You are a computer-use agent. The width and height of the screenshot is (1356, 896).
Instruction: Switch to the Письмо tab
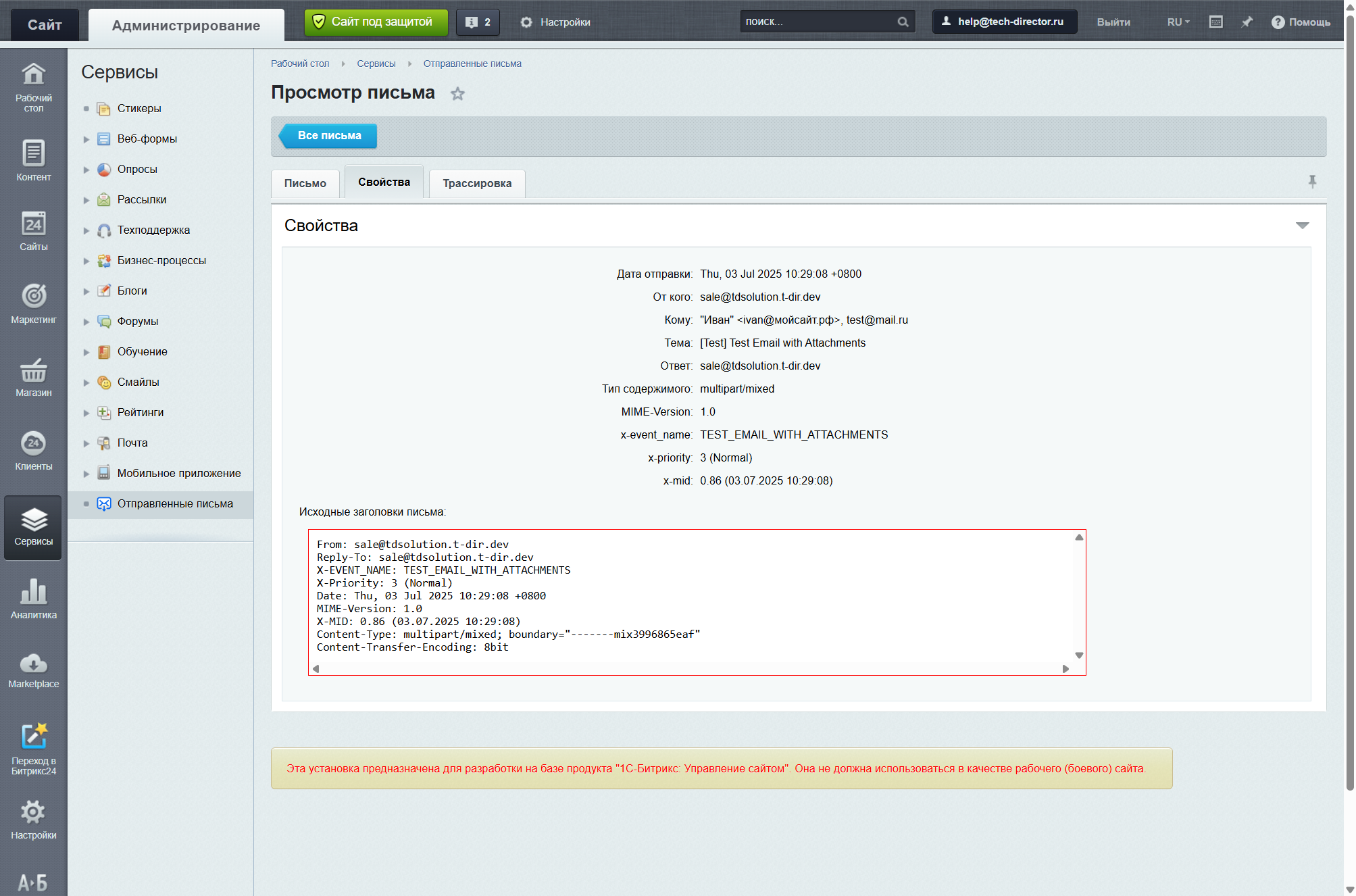(305, 184)
